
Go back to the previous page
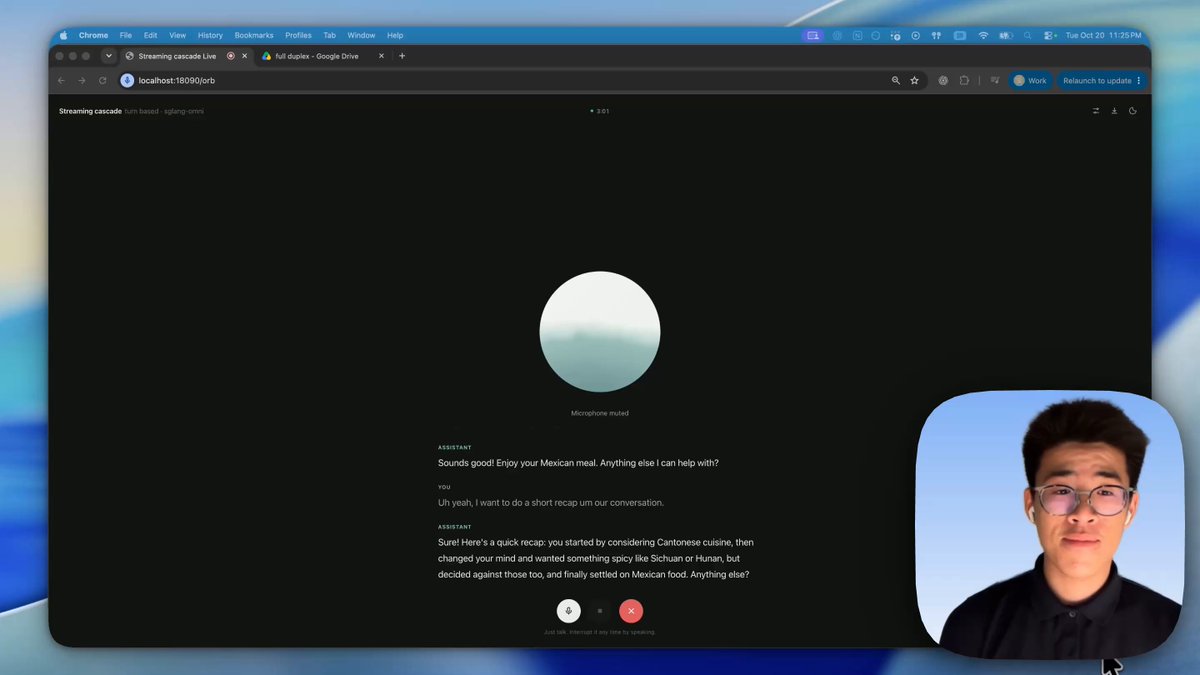pos(62,80)
